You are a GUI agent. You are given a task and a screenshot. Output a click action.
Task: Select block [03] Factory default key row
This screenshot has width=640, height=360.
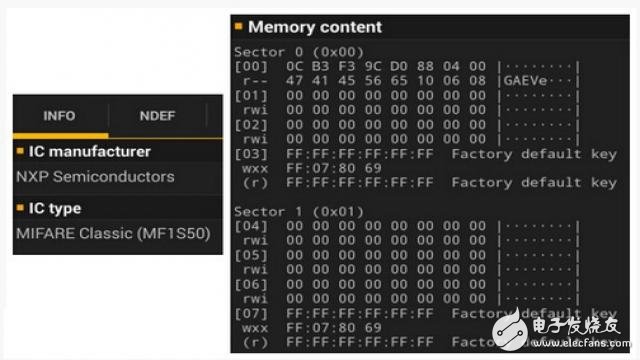coord(425,154)
